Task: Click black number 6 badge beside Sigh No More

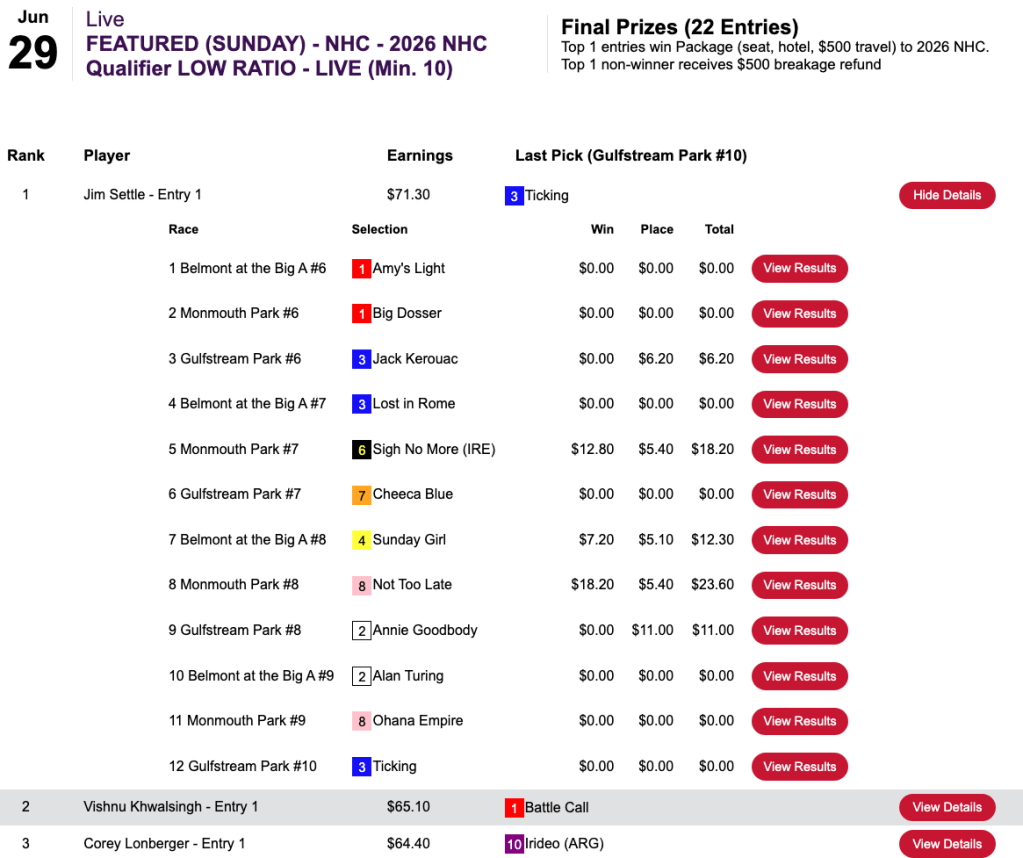Action: 361,450
